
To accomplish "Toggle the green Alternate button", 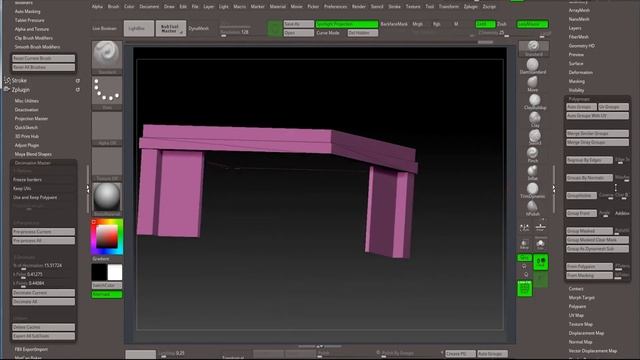I will coord(107,294).
